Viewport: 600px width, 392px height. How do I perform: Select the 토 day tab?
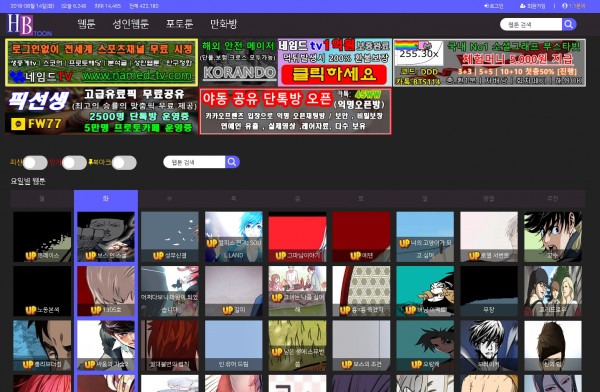pyautogui.click(x=362, y=199)
